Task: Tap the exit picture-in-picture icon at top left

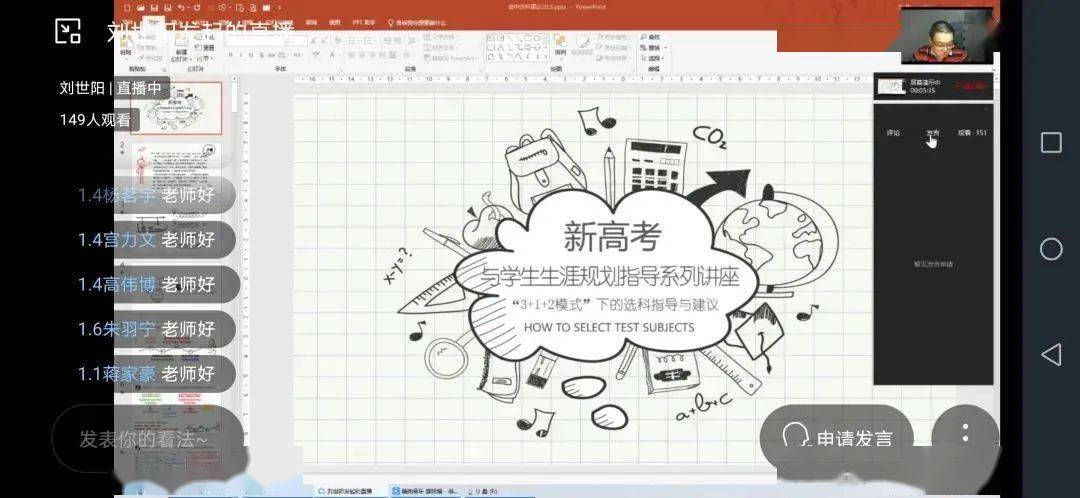Action: click(68, 31)
